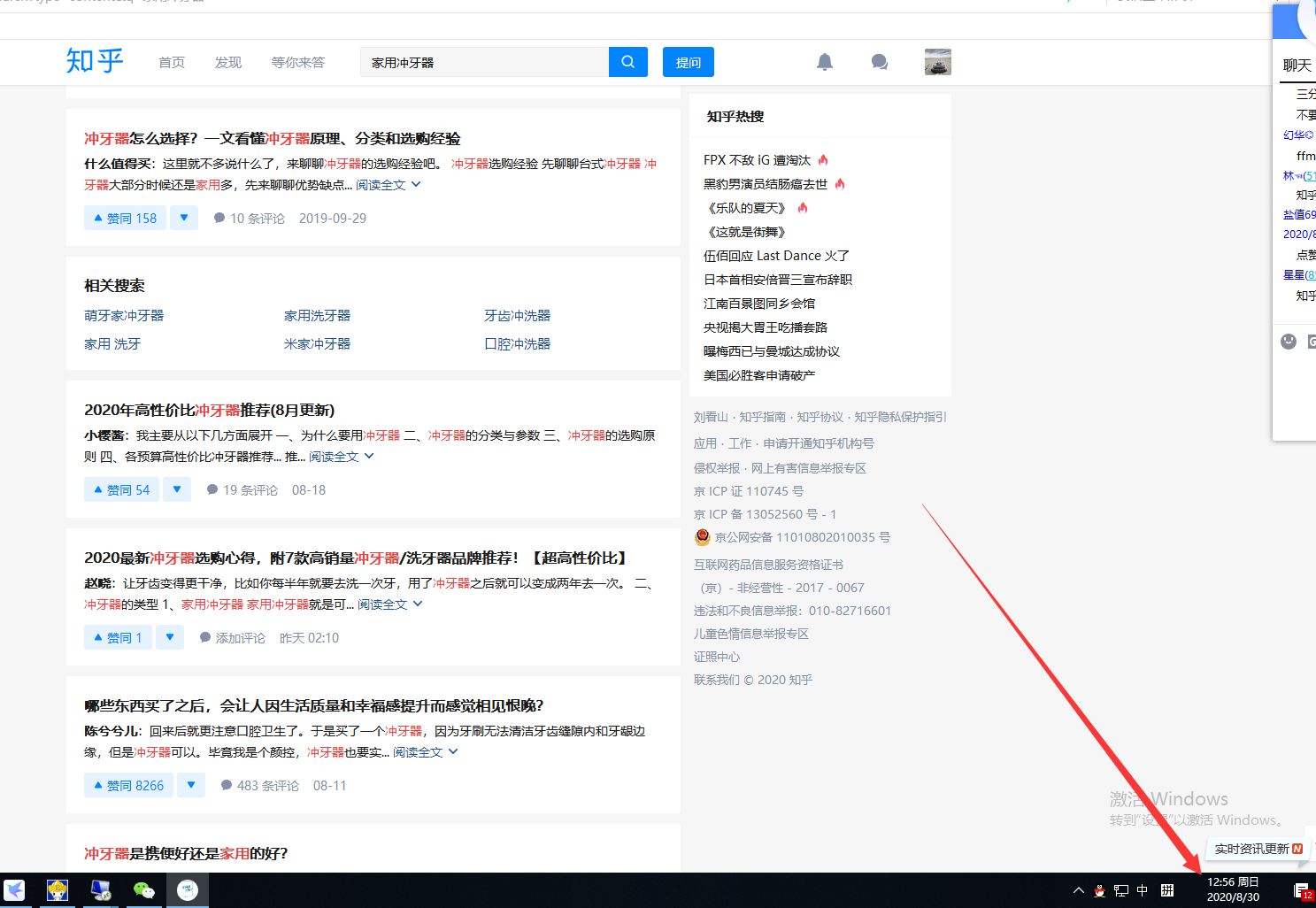Click the active round white taskbar app

coord(188,890)
